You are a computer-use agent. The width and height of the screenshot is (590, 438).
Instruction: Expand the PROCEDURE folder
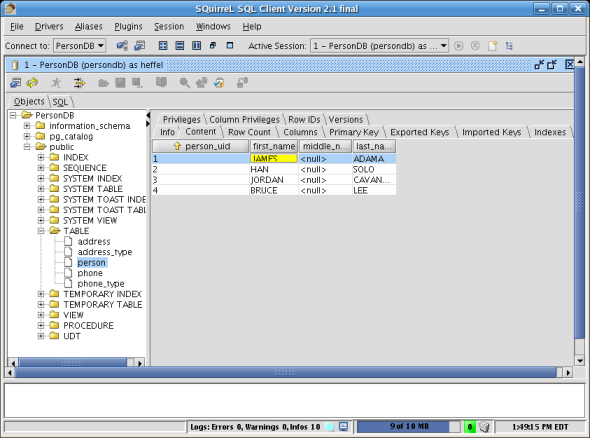click(41, 325)
